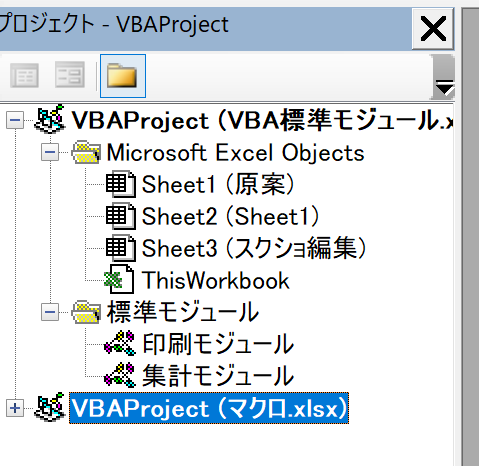Collapse the 標準モジュール folder
Screen dimensions: 479x466
coord(50,312)
